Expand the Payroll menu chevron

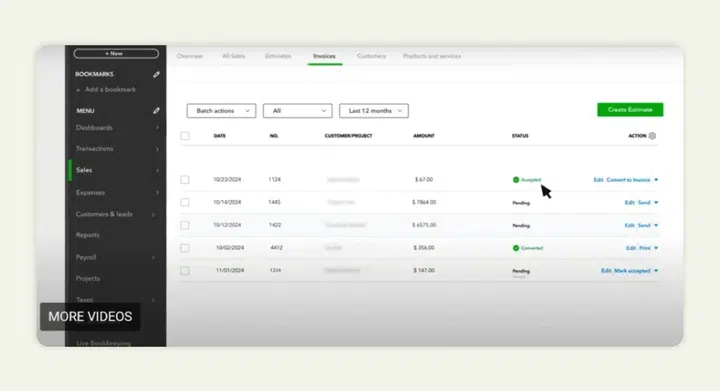pyautogui.click(x=153, y=257)
